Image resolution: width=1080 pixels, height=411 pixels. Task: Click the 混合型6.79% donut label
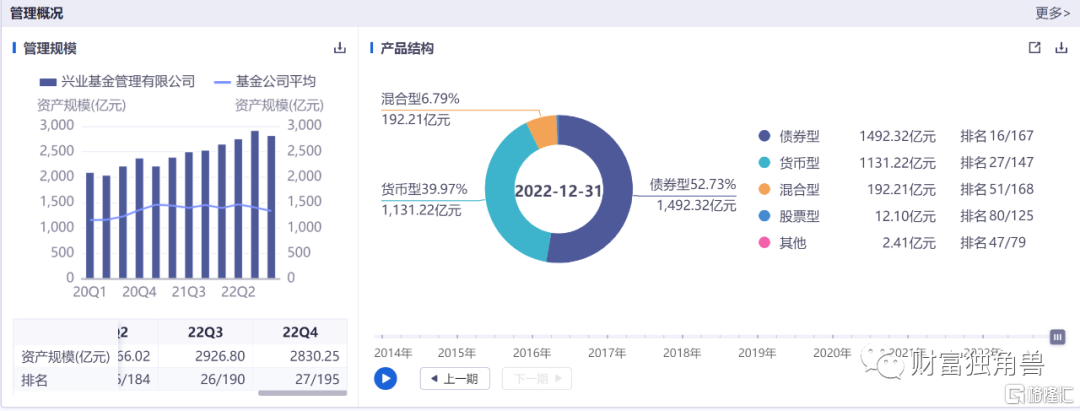[420, 99]
